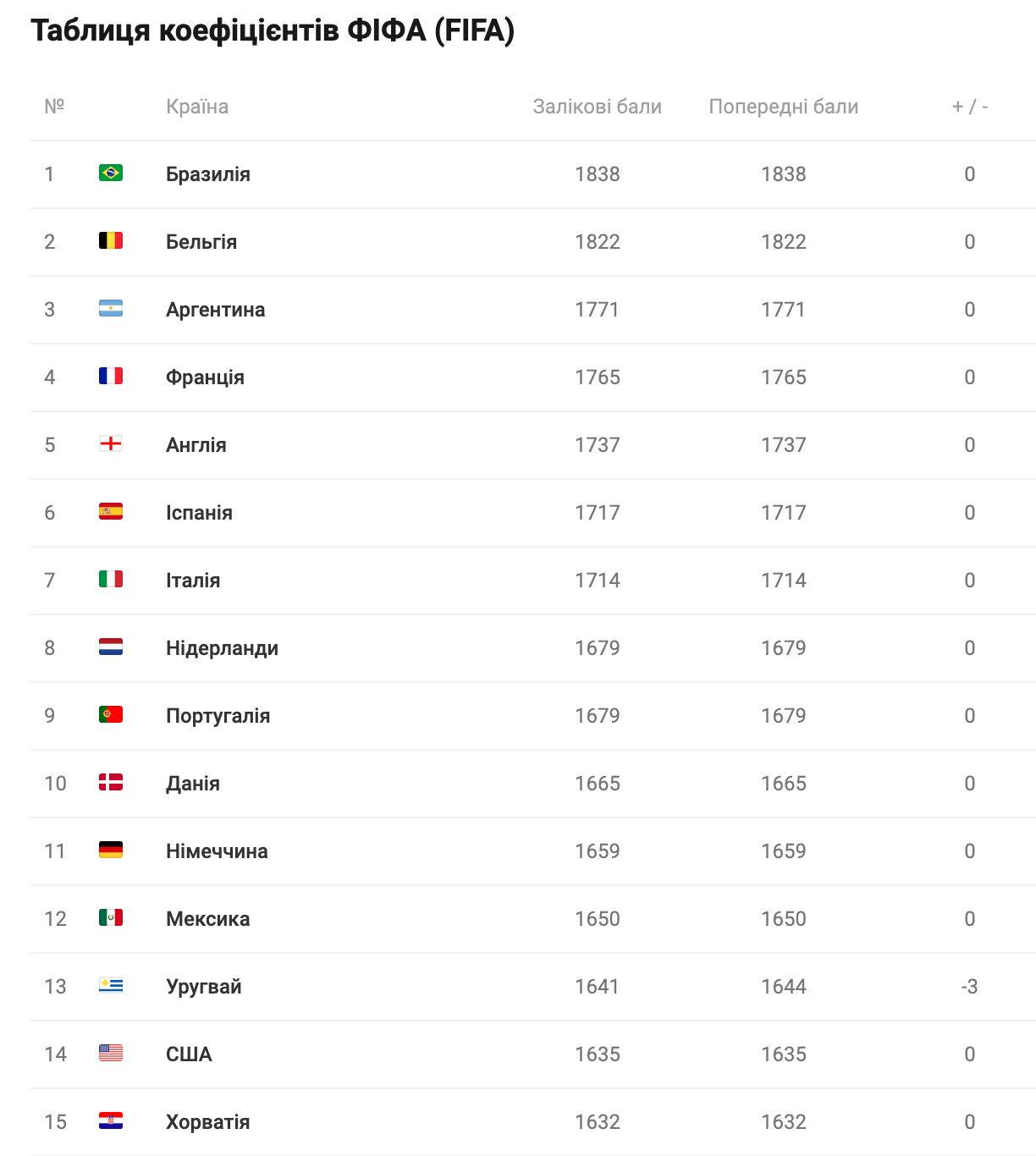Viewport: 1036px width, 1156px height.
Task: Click the England flag icon
Action: (x=111, y=443)
